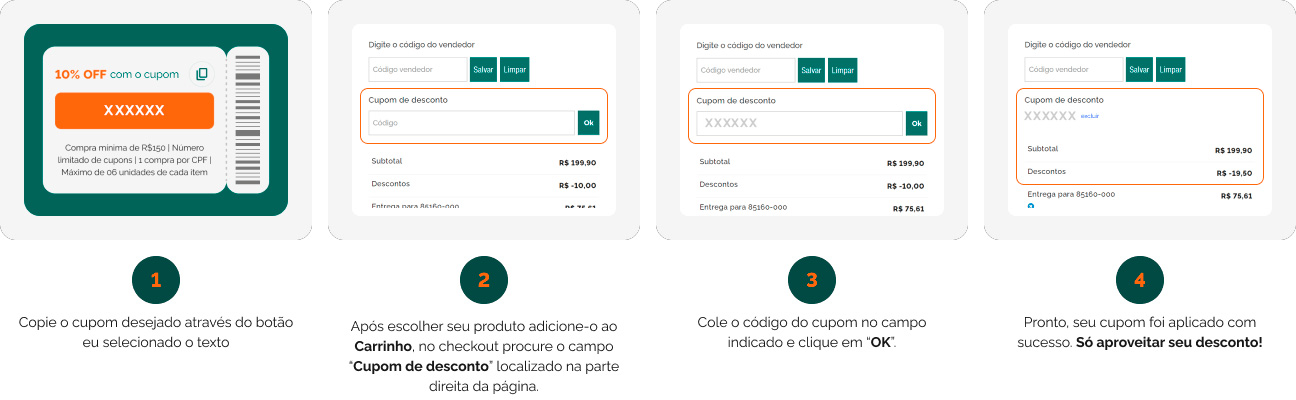This screenshot has width=1296, height=400.
Task: Click the blue excluir link beside the applied coupon
Action: (x=1090, y=117)
